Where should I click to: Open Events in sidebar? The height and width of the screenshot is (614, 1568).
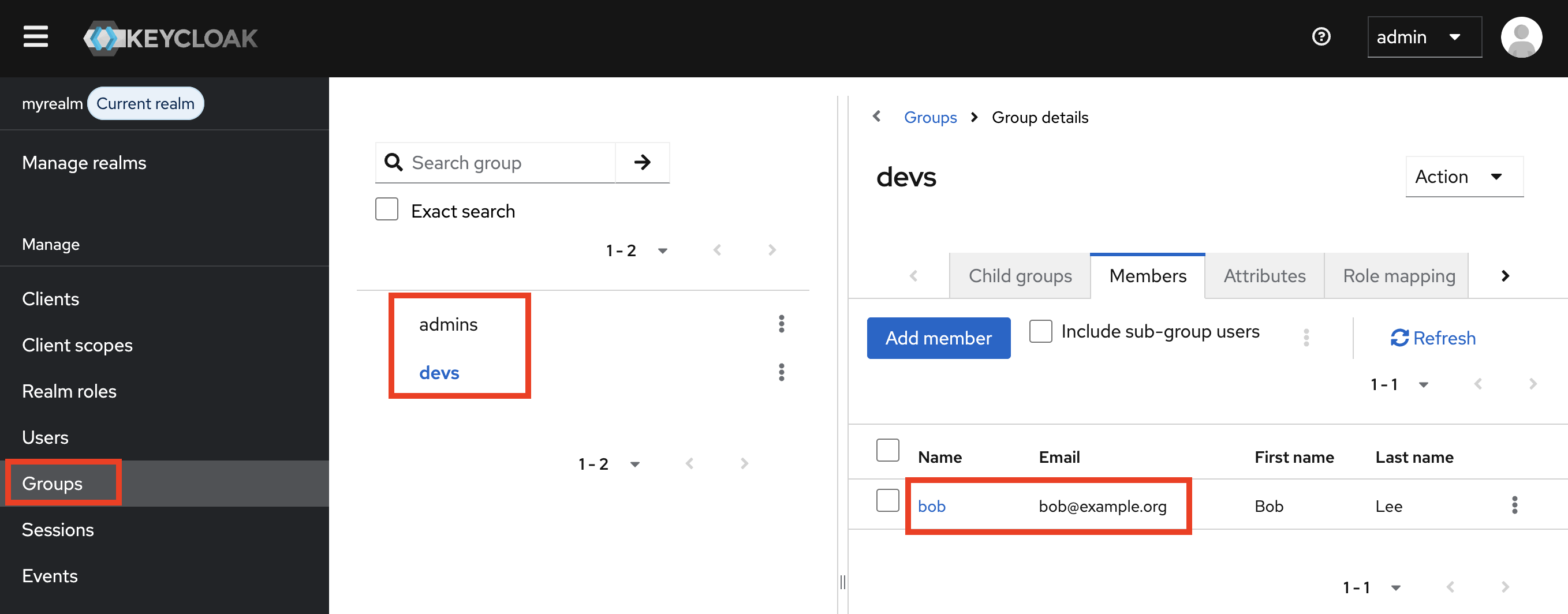click(x=165, y=576)
